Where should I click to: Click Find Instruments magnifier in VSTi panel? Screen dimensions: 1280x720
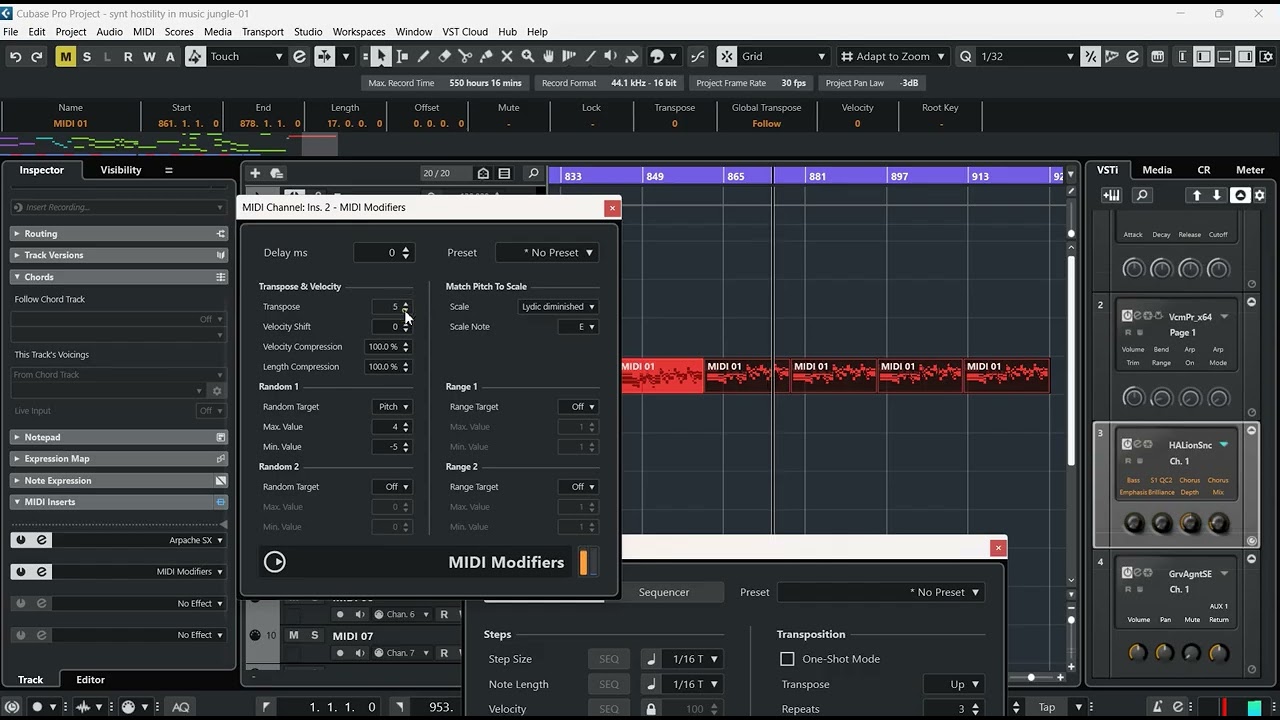tap(1142, 195)
